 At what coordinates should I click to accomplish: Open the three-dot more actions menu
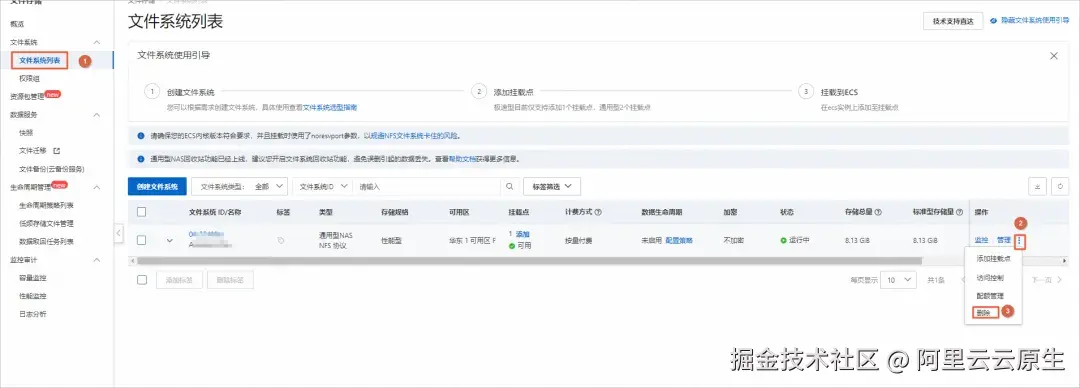click(x=1020, y=241)
